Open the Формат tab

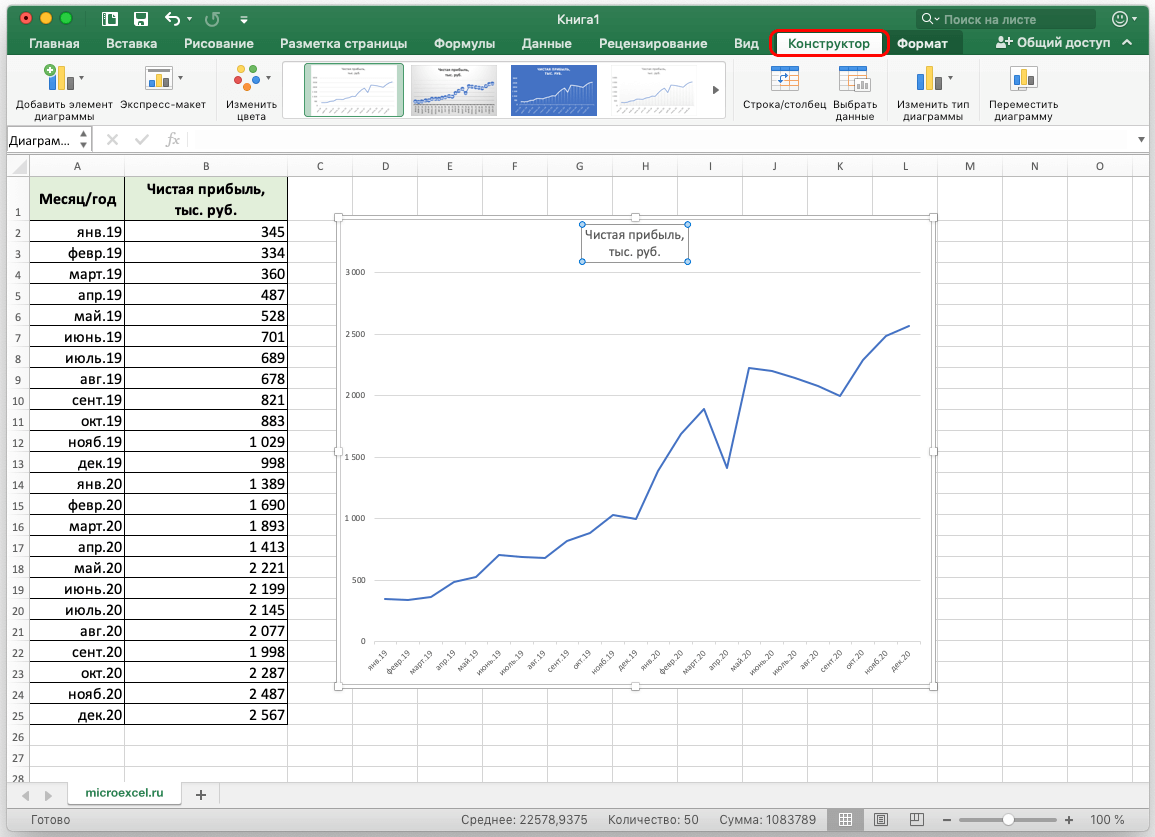[x=922, y=43]
